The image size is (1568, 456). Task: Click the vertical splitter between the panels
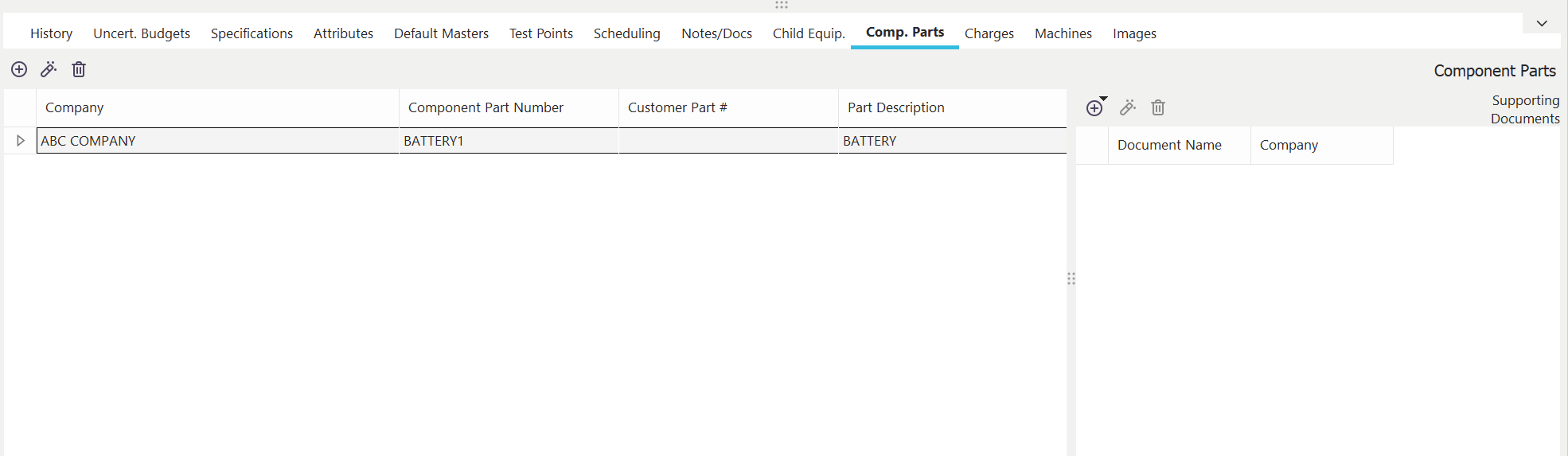tap(1071, 279)
